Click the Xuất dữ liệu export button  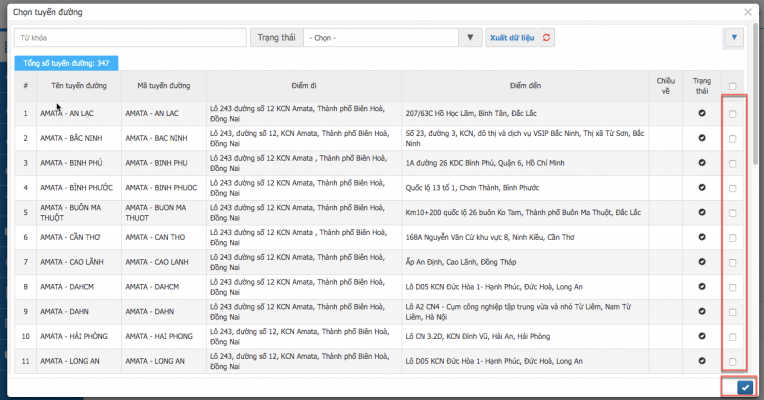[x=512, y=38]
